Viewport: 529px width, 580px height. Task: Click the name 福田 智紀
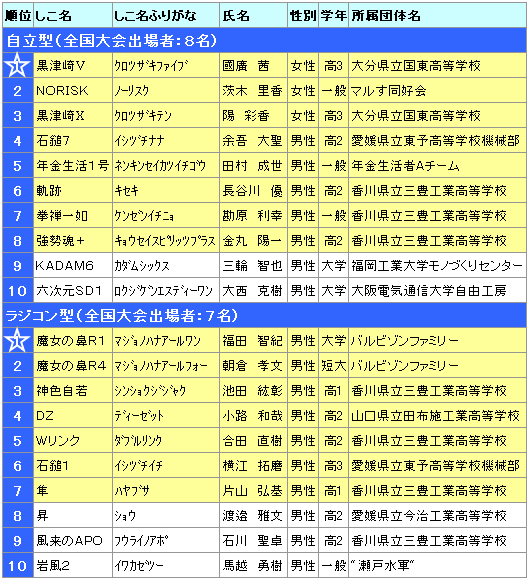(252, 340)
